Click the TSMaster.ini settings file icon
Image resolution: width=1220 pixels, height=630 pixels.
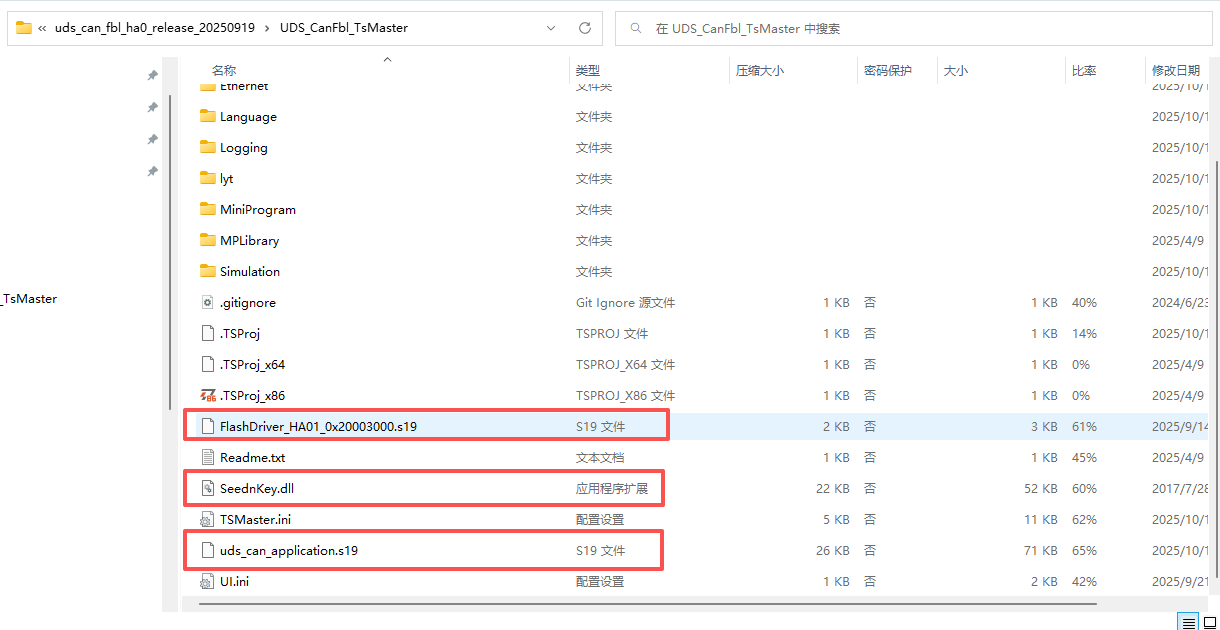click(x=208, y=520)
